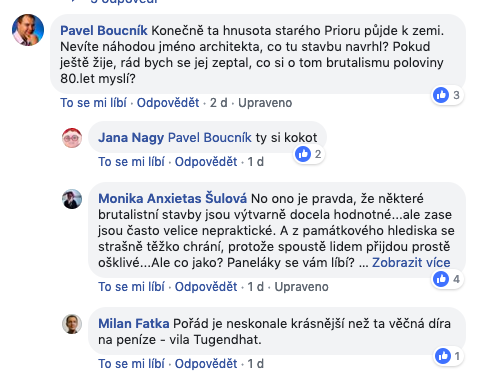Image resolution: width=485 pixels, height=381 pixels.
Task: Open Milan Fatka's avatar
Action: coord(72,324)
